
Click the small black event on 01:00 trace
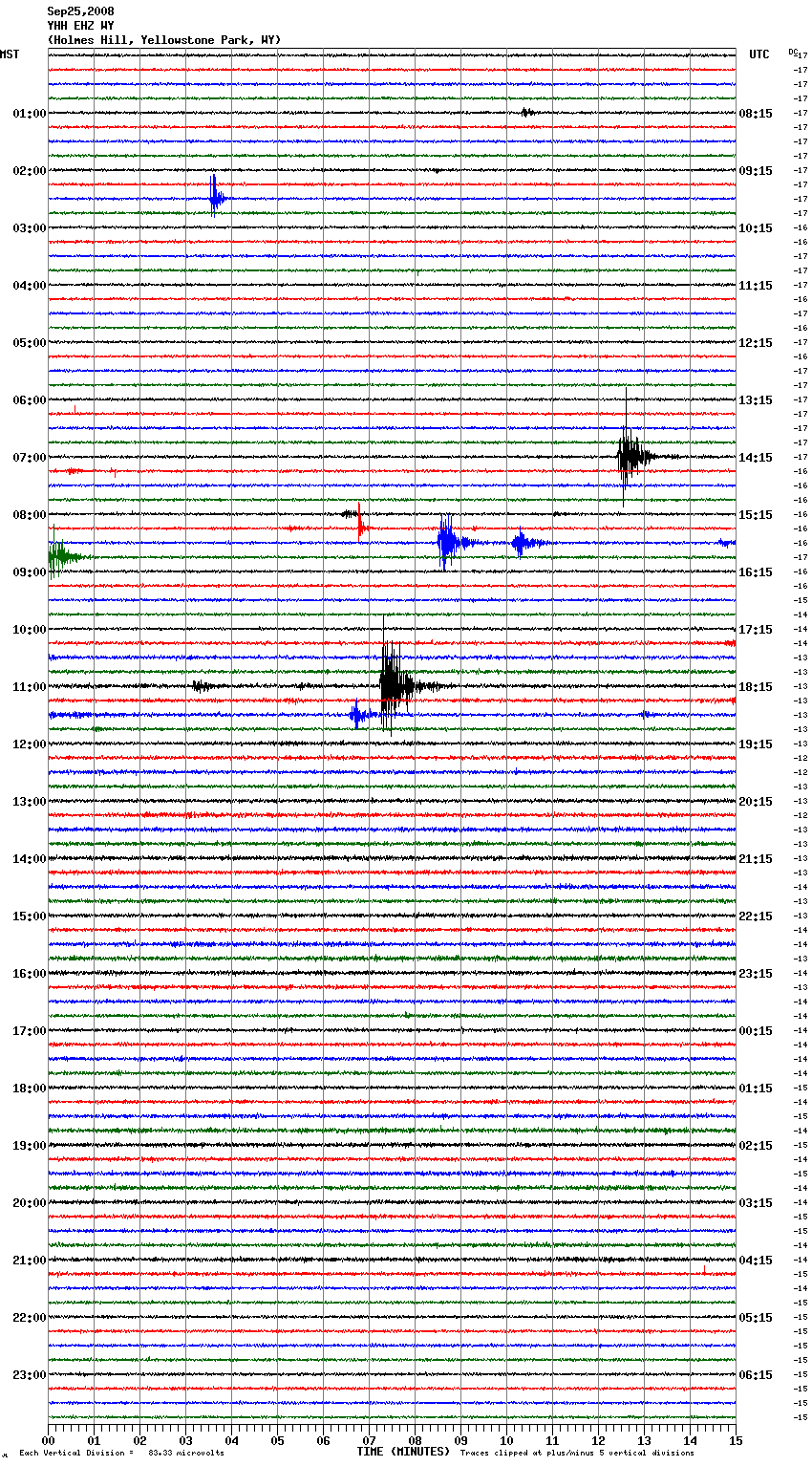tap(527, 113)
